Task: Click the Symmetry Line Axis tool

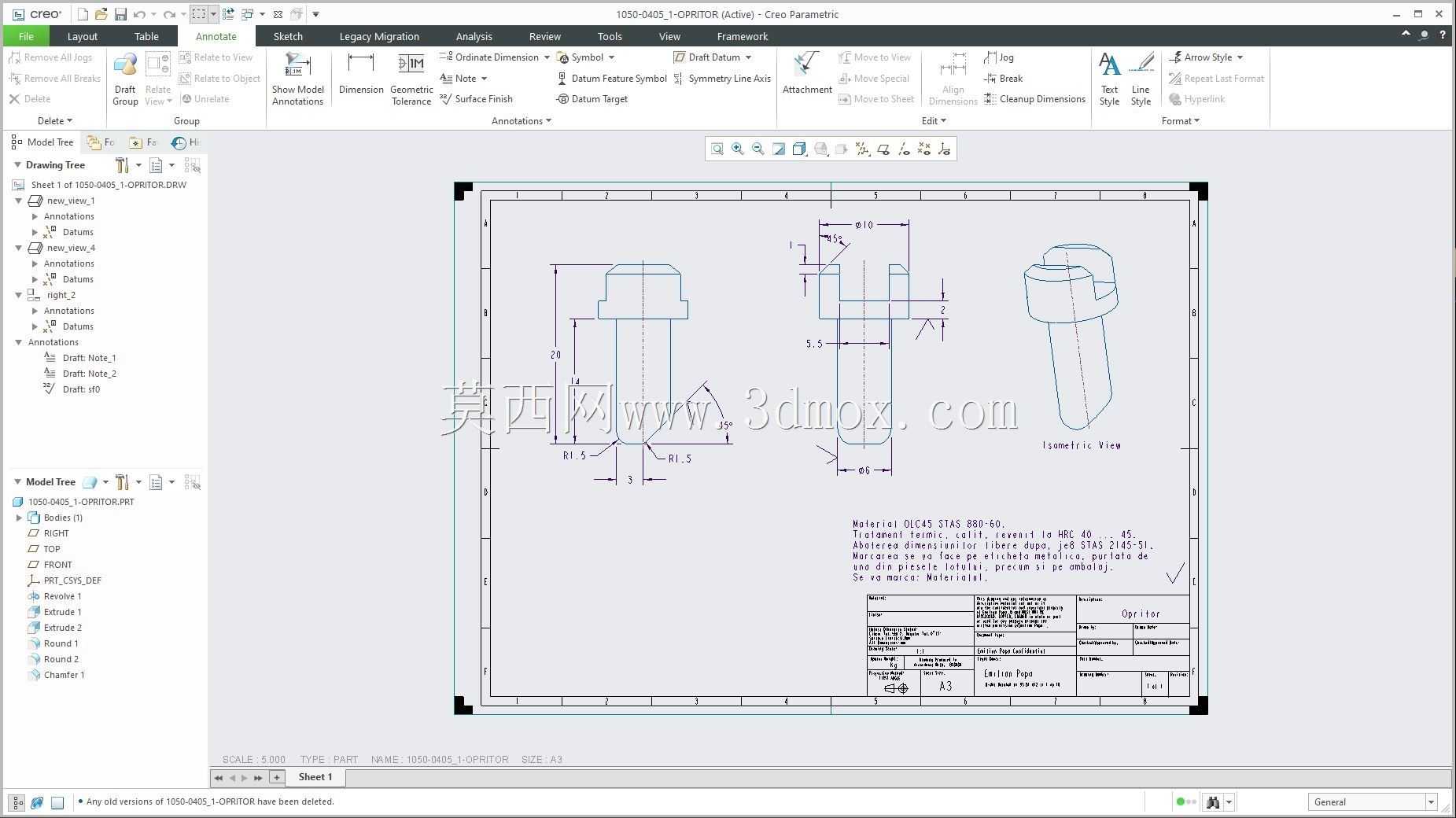Action: [722, 79]
